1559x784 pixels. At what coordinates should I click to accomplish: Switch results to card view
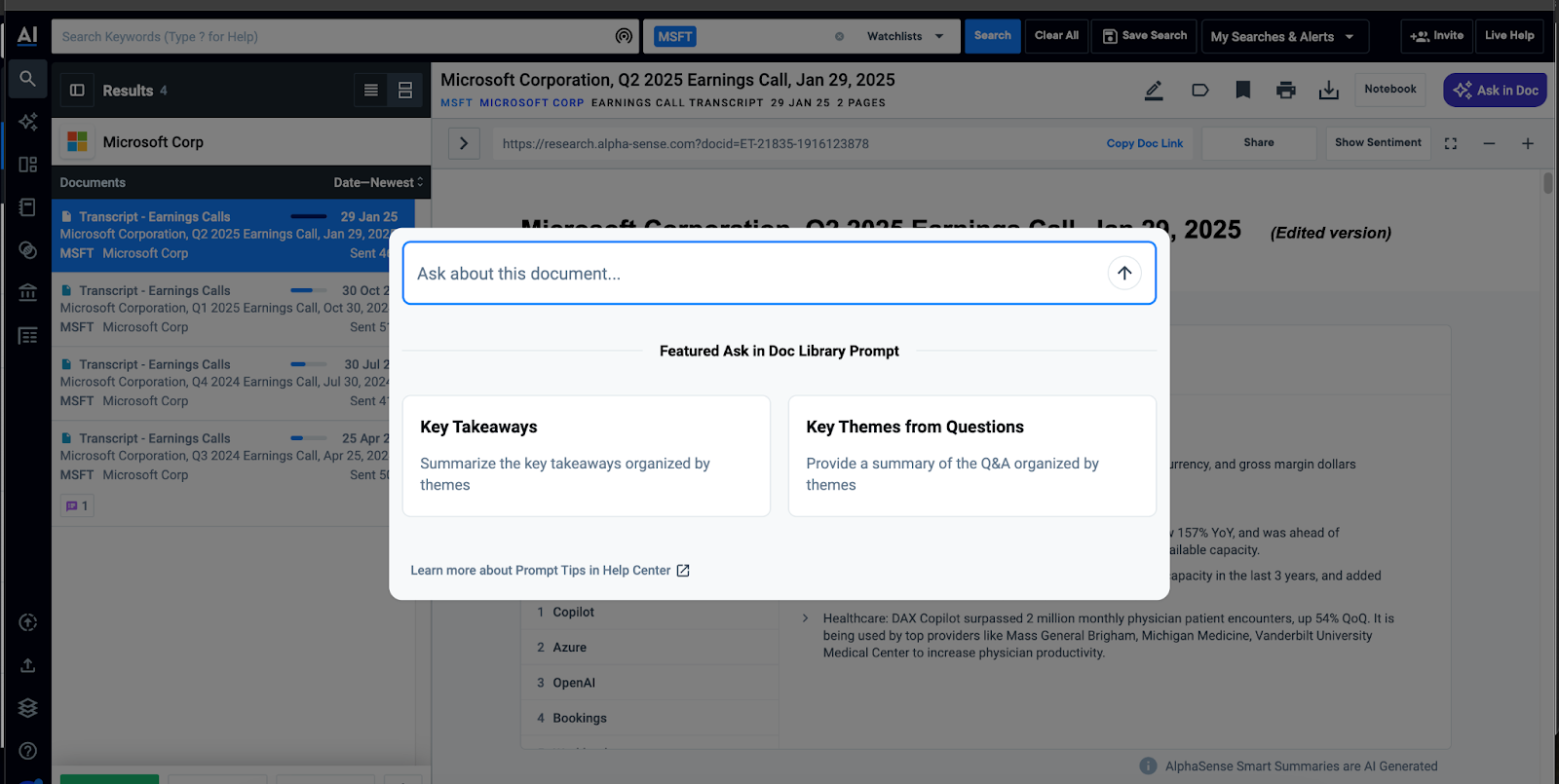coord(405,91)
